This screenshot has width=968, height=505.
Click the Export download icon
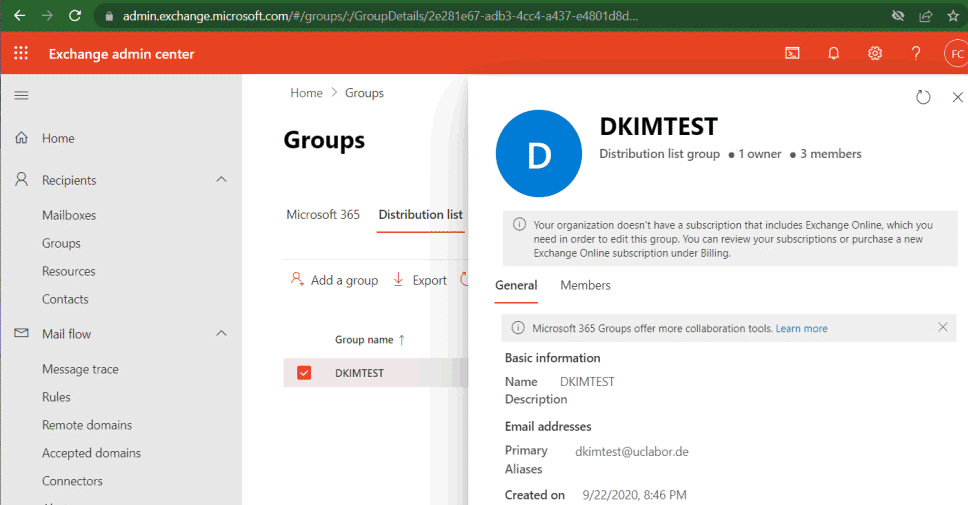(398, 280)
